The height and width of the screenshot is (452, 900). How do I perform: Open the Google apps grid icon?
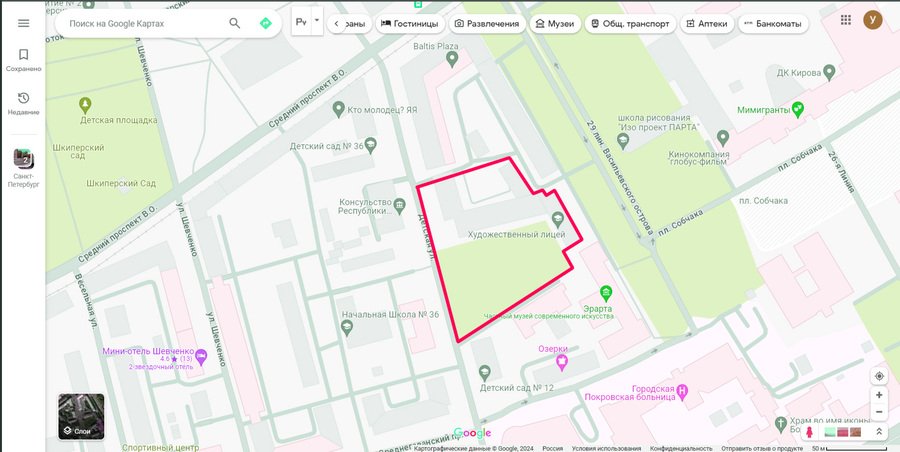(845, 20)
